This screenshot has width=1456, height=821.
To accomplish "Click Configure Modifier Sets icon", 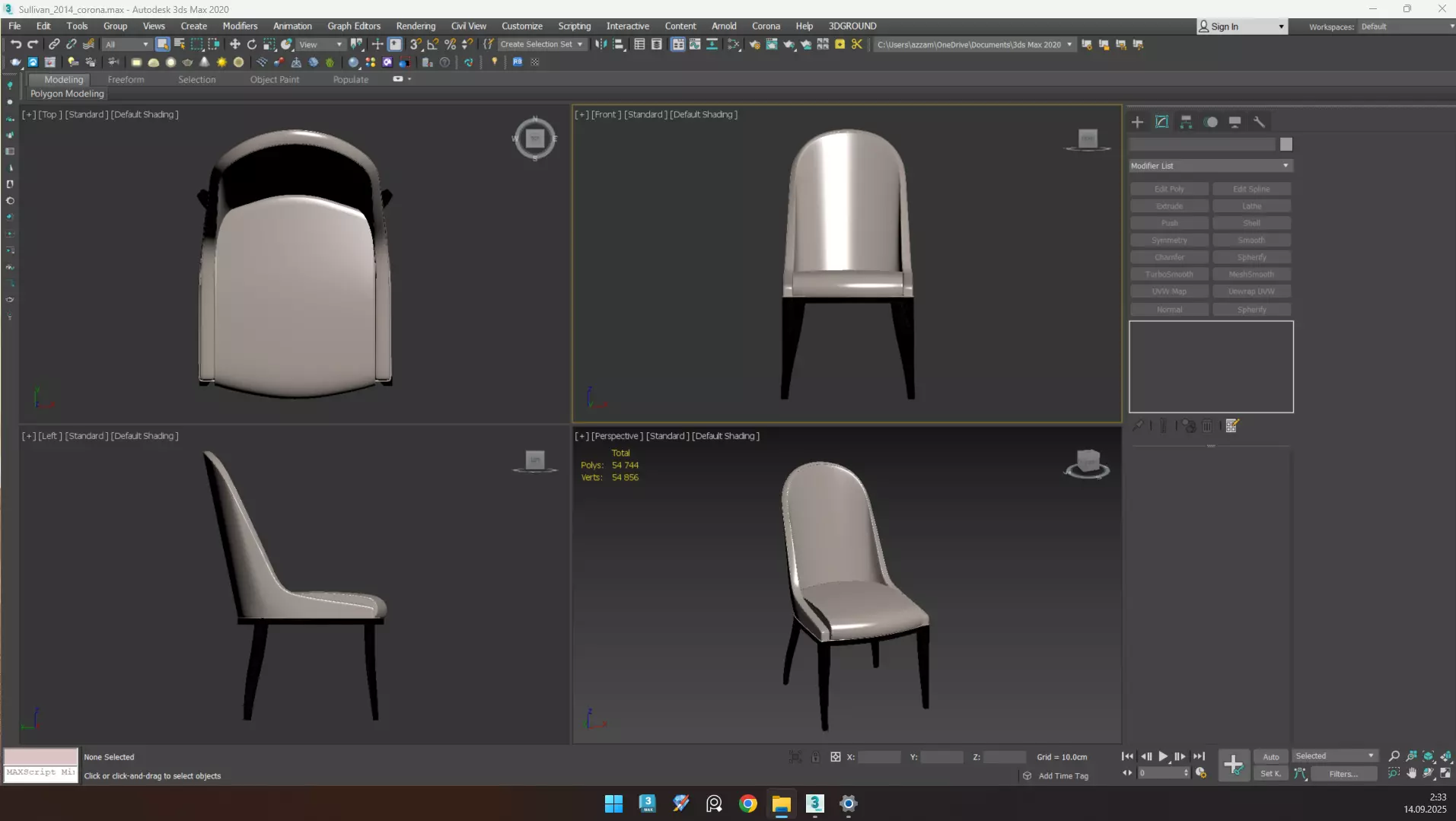I will coord(1232,425).
